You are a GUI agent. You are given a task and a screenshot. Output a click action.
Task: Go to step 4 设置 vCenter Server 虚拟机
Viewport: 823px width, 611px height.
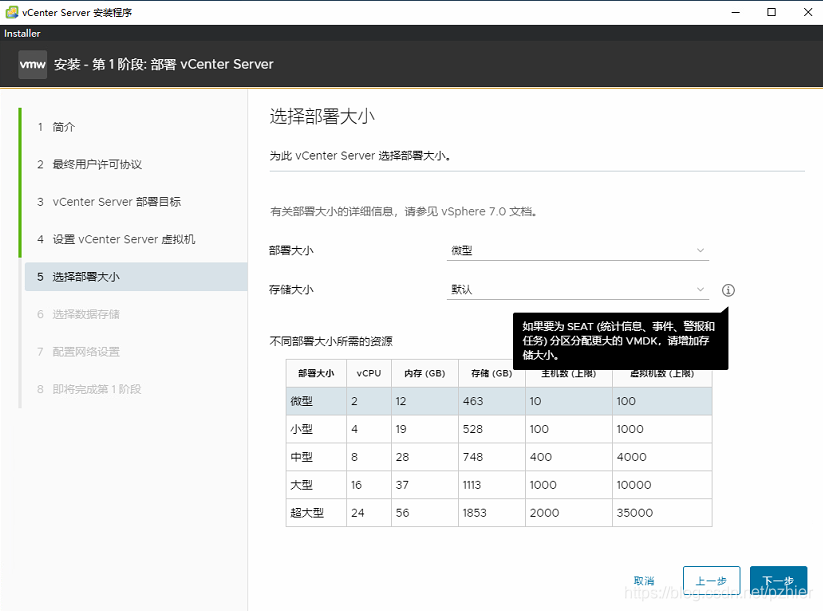tap(123, 239)
